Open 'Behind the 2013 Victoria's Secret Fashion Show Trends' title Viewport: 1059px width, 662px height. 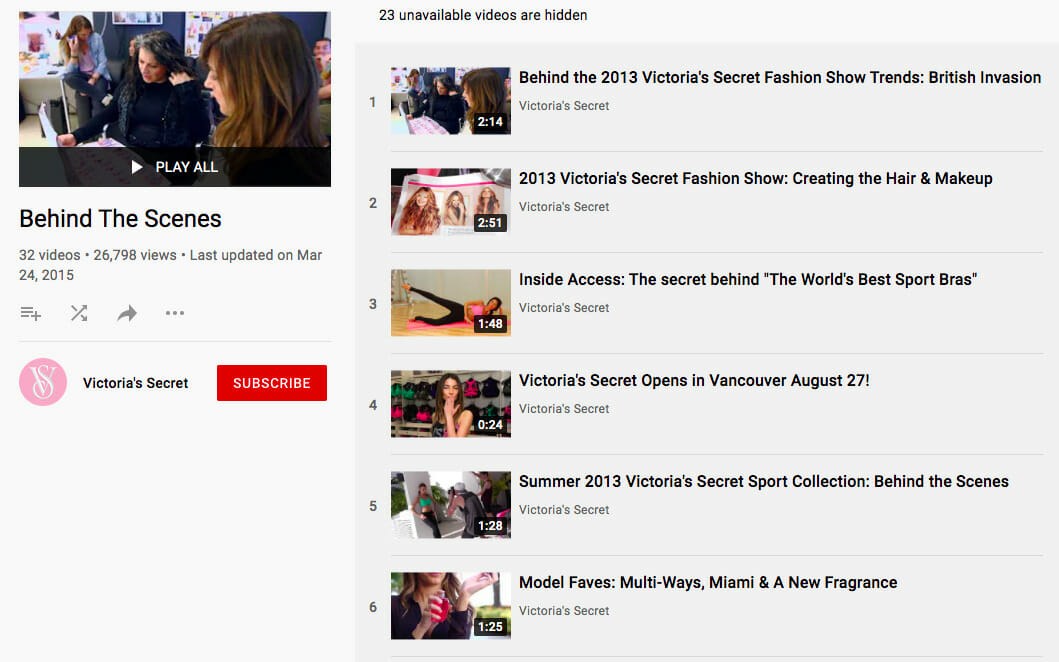click(780, 78)
